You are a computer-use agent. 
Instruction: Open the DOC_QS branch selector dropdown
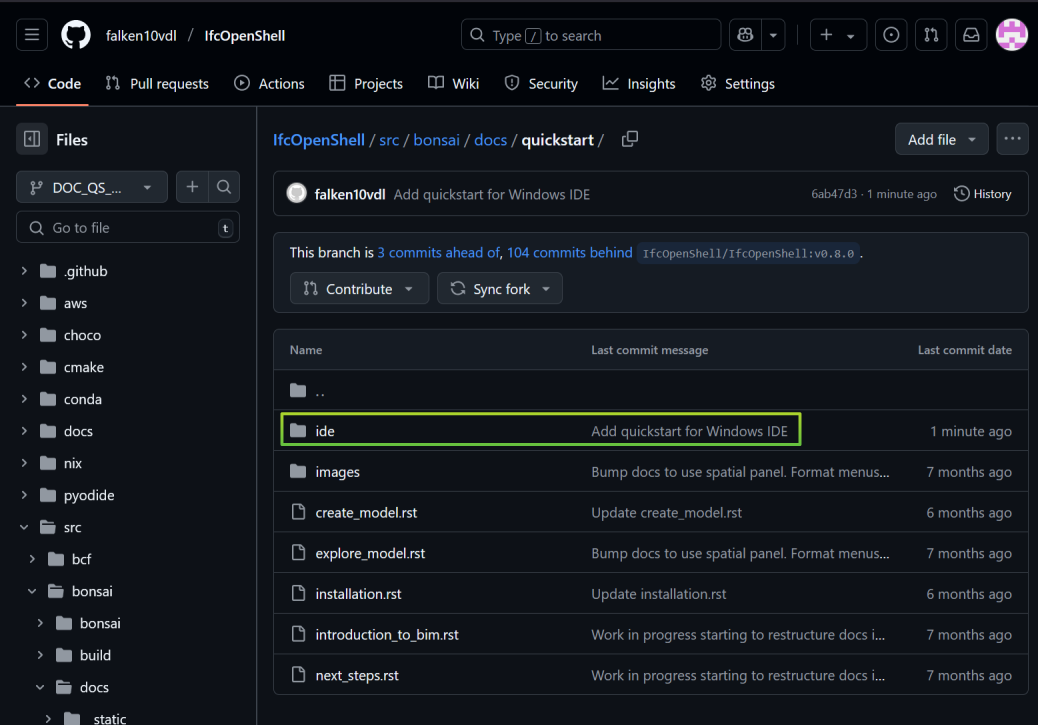click(x=92, y=187)
